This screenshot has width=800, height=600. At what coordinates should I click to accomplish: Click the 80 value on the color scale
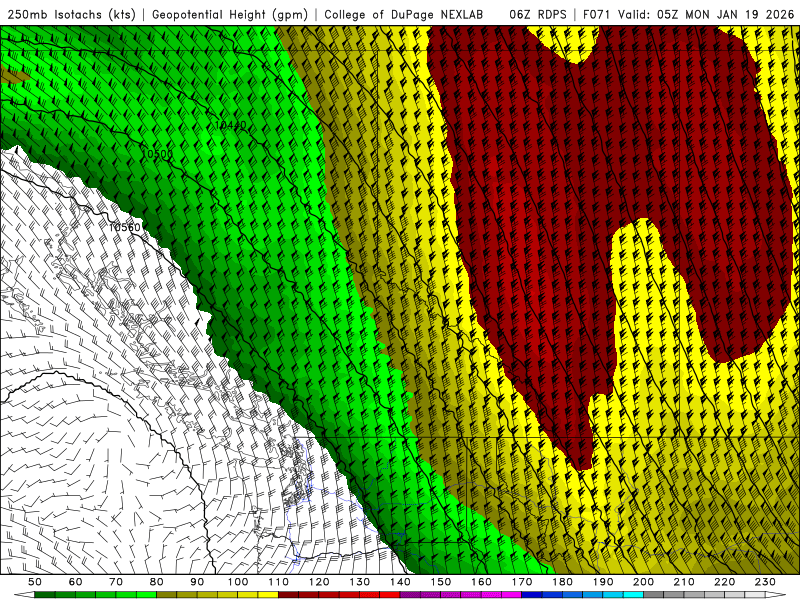pos(157,582)
